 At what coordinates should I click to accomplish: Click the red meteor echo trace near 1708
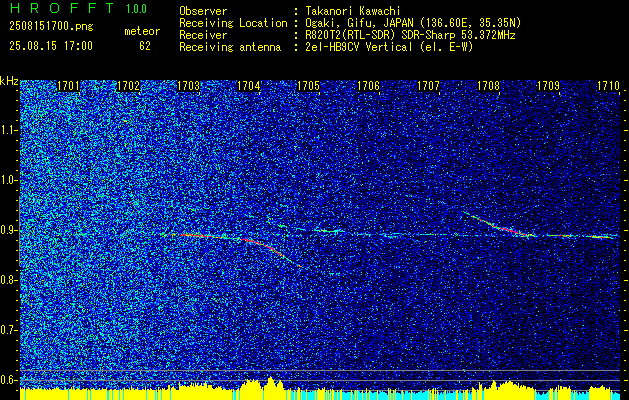click(x=501, y=226)
